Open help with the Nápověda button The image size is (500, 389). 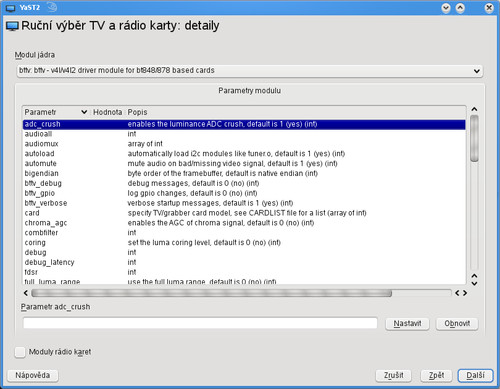33,375
